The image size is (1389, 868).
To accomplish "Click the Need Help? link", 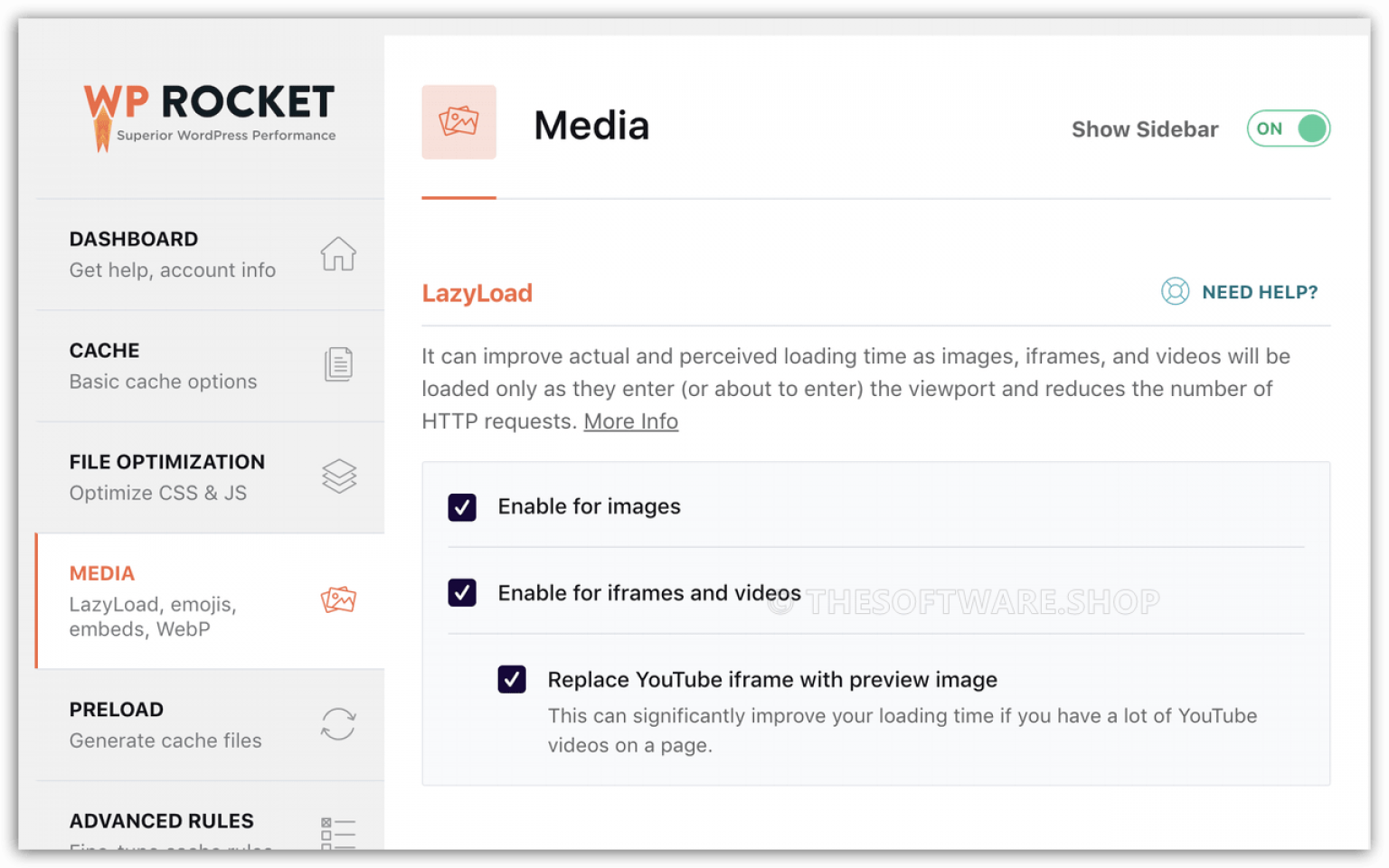I will [x=1260, y=292].
